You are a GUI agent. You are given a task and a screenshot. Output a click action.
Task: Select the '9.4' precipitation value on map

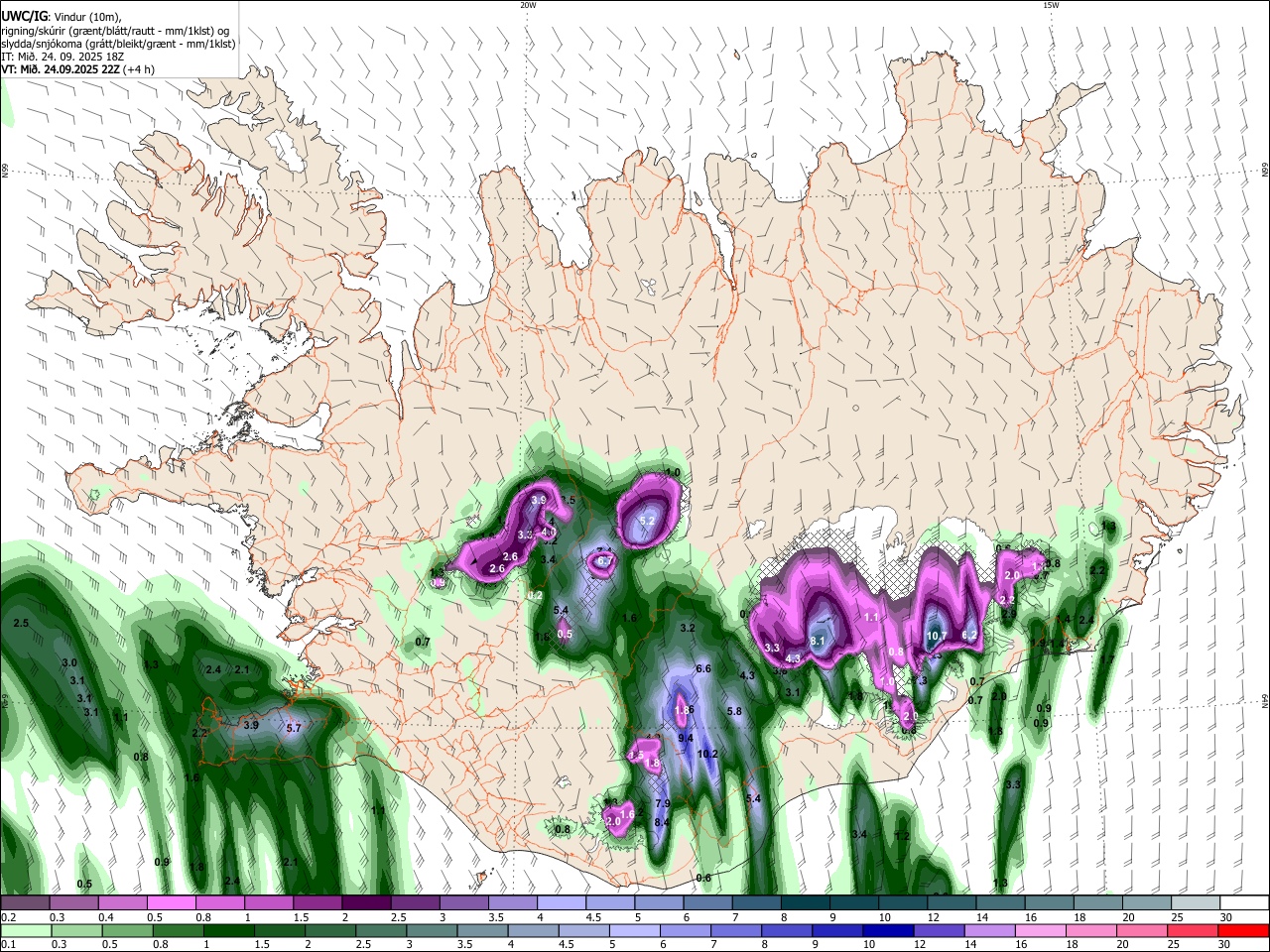tap(686, 738)
